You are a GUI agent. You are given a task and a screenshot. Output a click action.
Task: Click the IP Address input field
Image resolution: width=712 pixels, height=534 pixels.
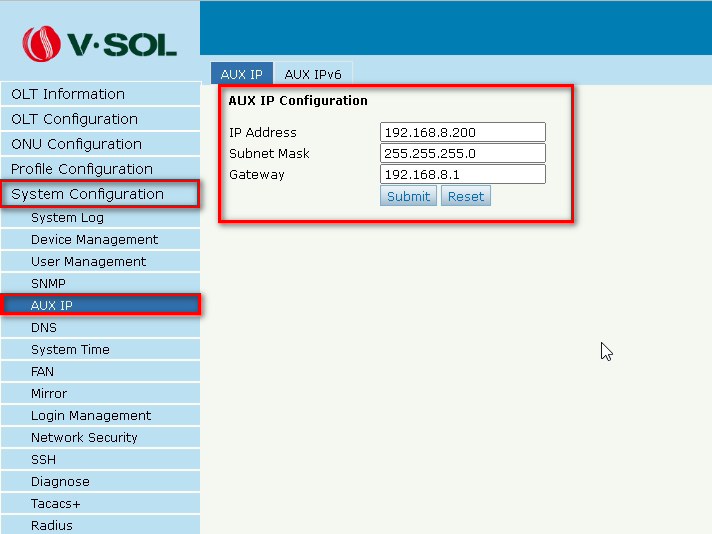point(462,132)
